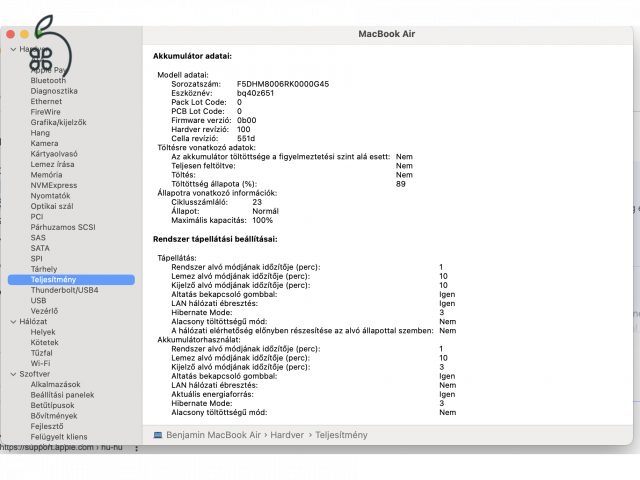Click the yellow minimize window button
This screenshot has height=480, width=640.
(x=24, y=34)
